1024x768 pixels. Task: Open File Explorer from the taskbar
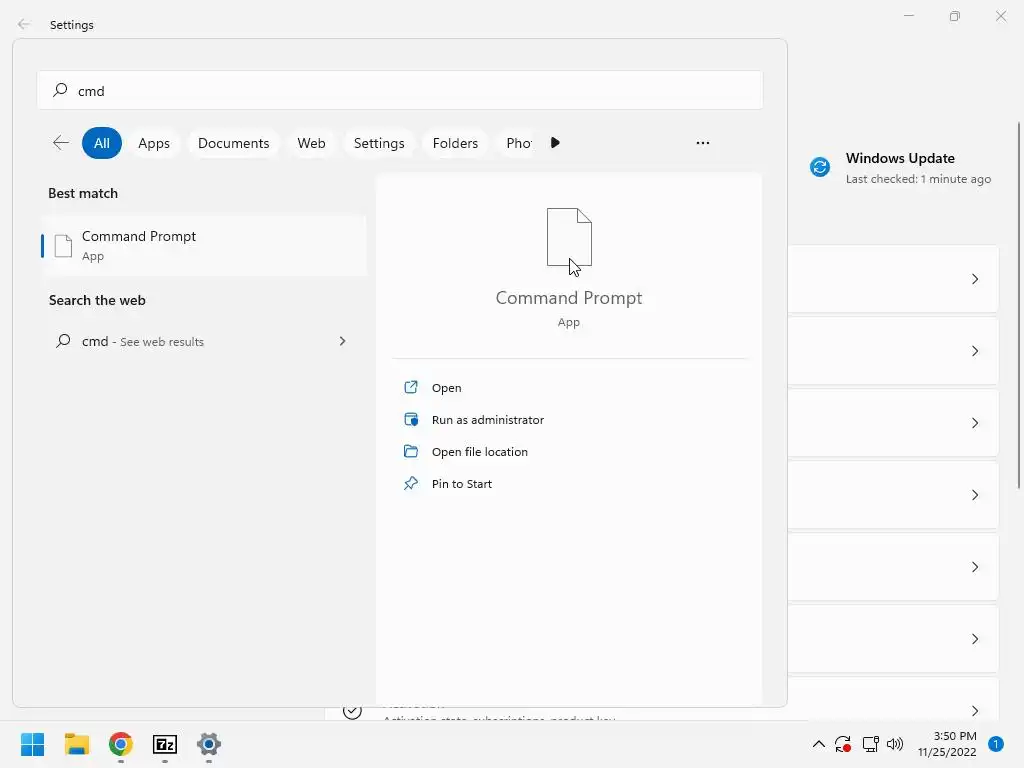click(76, 744)
